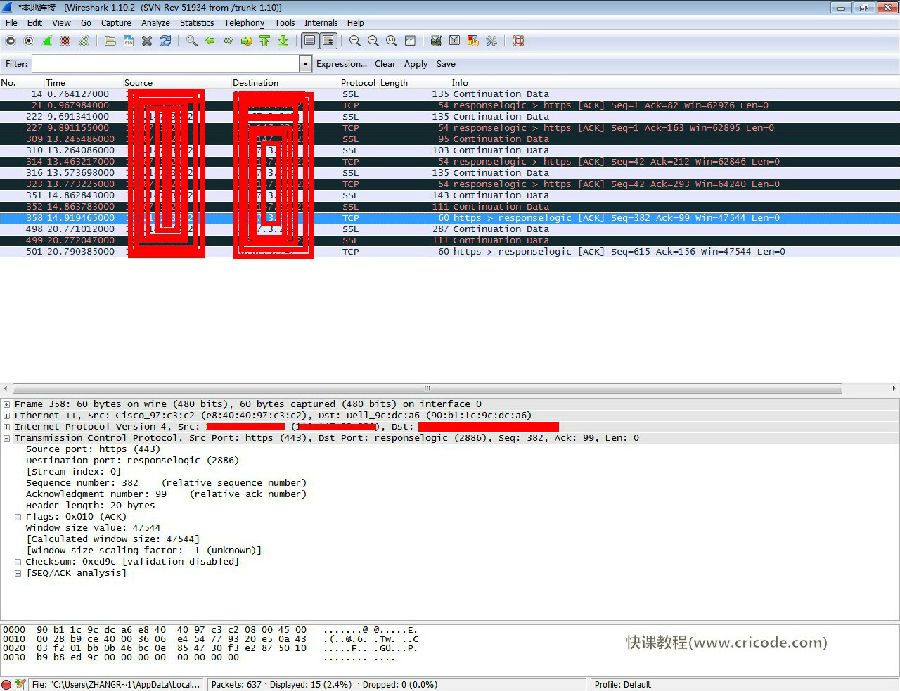
Task: Edit capture filters icon
Action: point(436,41)
